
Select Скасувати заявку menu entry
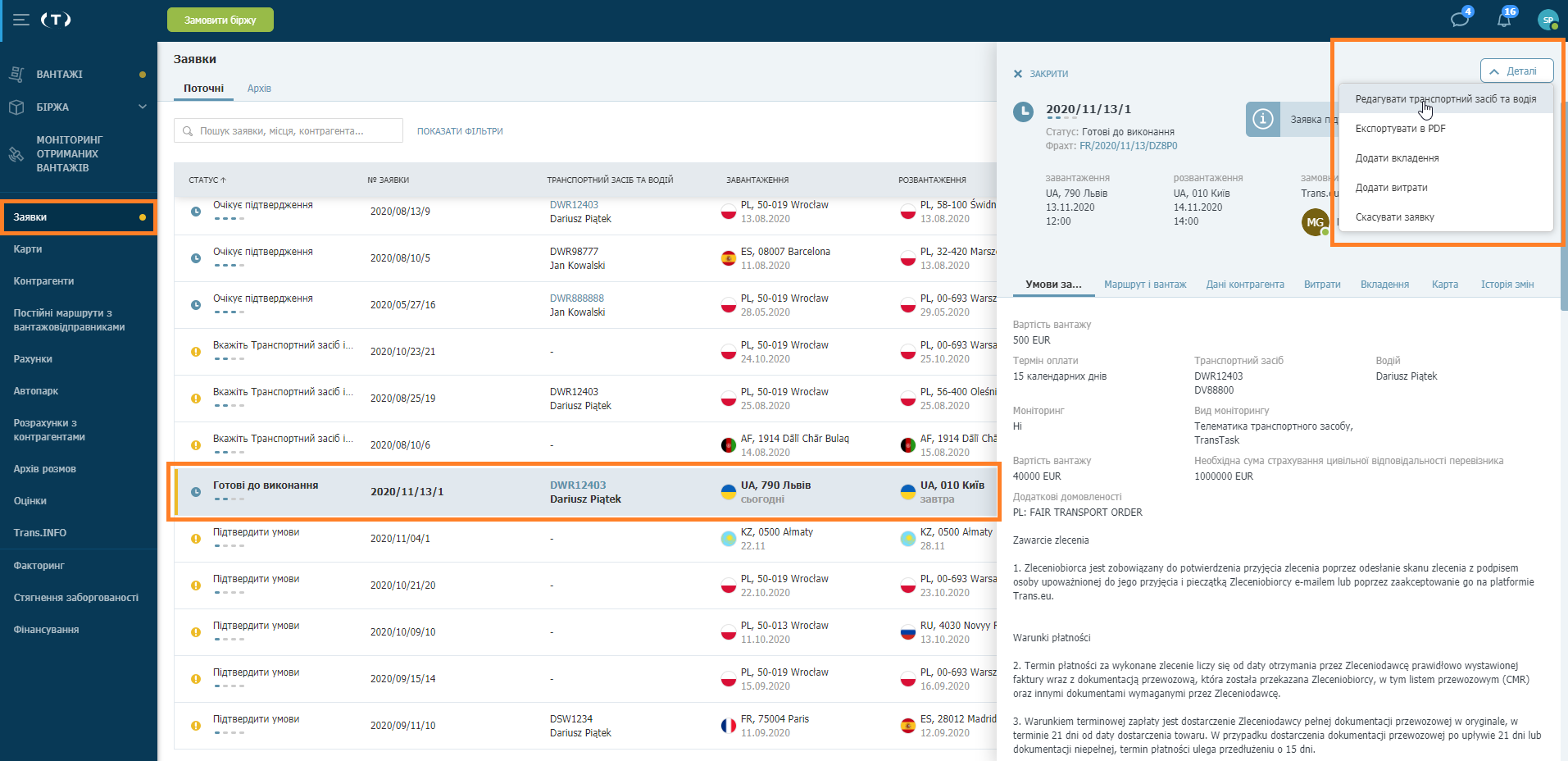coord(1446,217)
